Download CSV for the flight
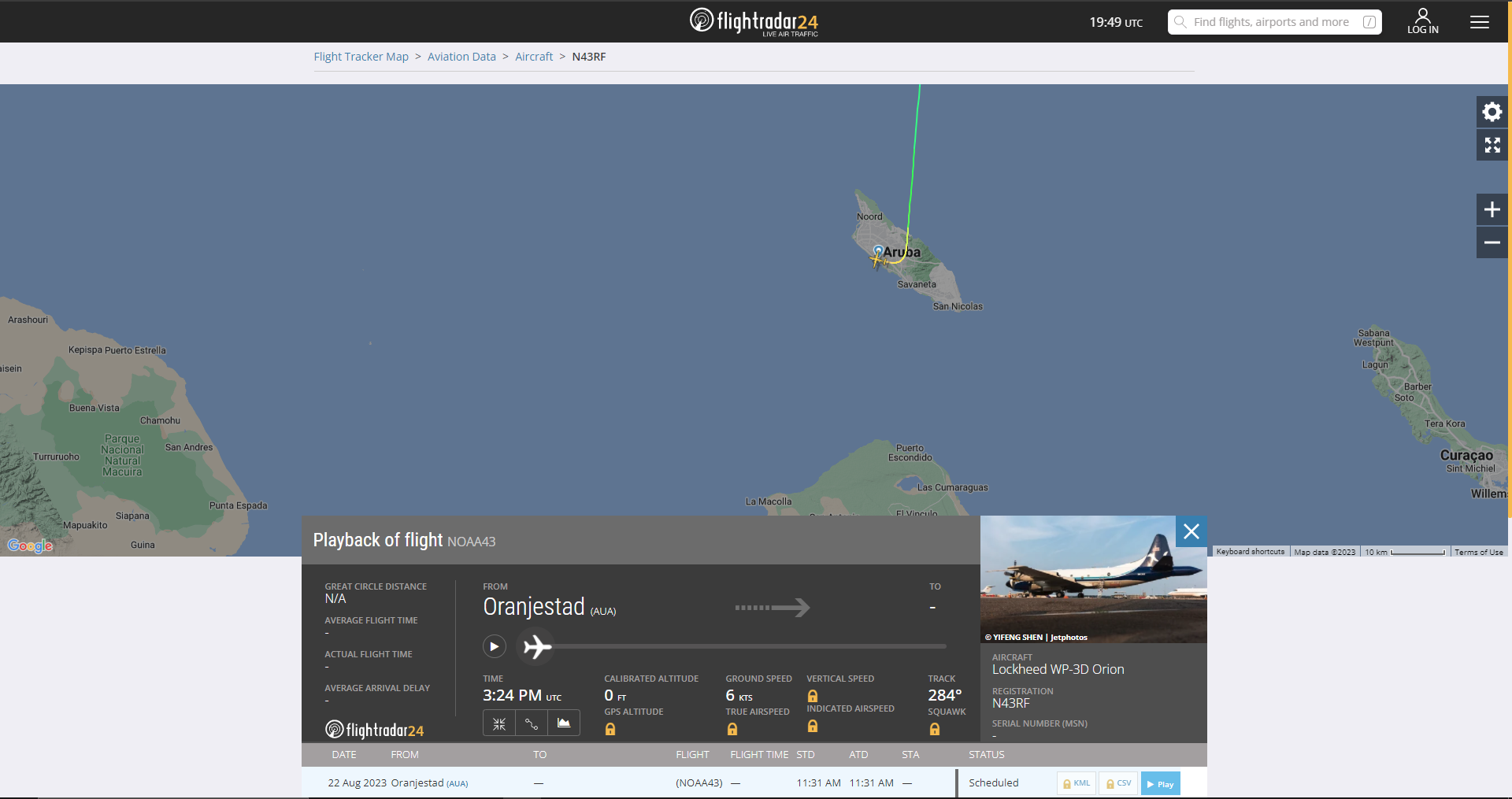The image size is (1512, 799). [1118, 783]
